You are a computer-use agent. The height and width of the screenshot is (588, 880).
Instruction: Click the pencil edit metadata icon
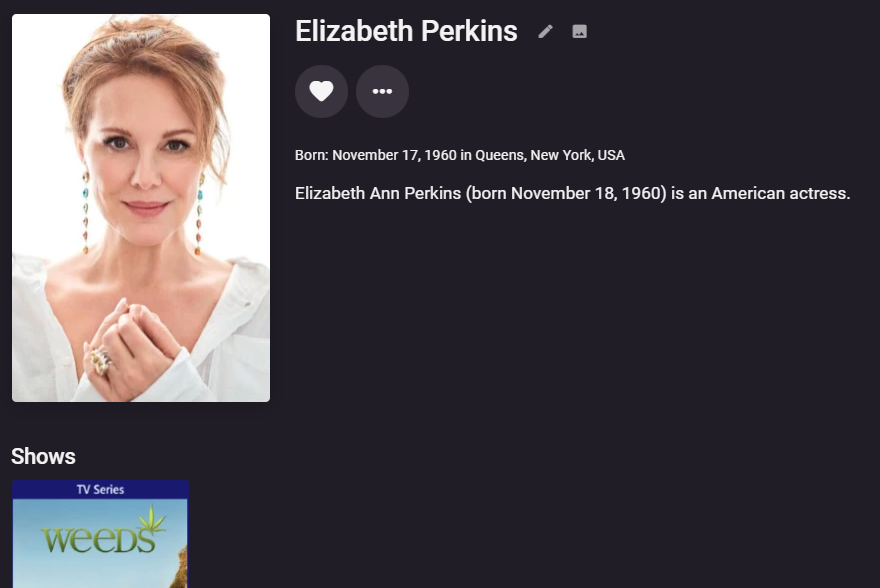tap(545, 31)
